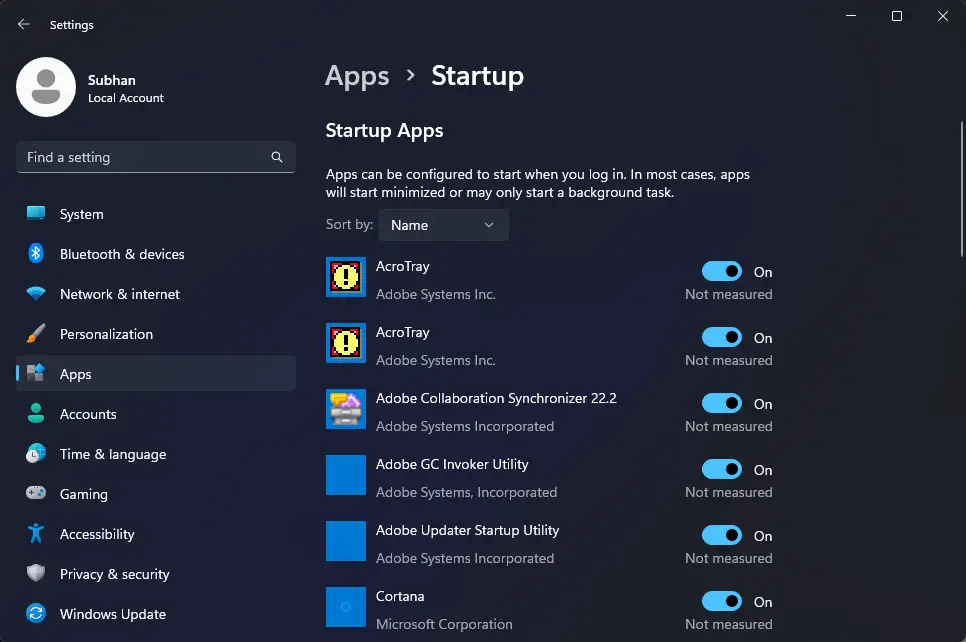Open Privacy & security settings

click(156, 574)
